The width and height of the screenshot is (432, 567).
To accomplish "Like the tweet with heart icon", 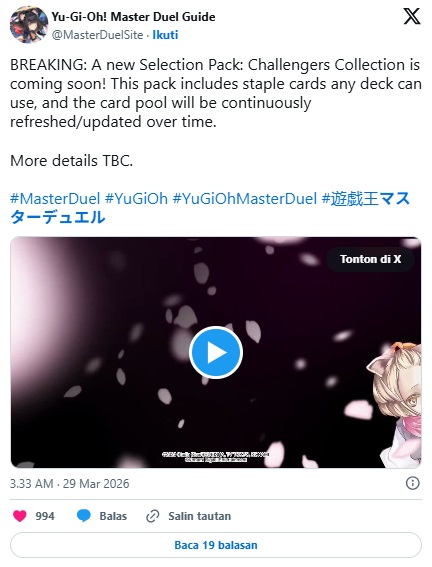I will click(20, 516).
